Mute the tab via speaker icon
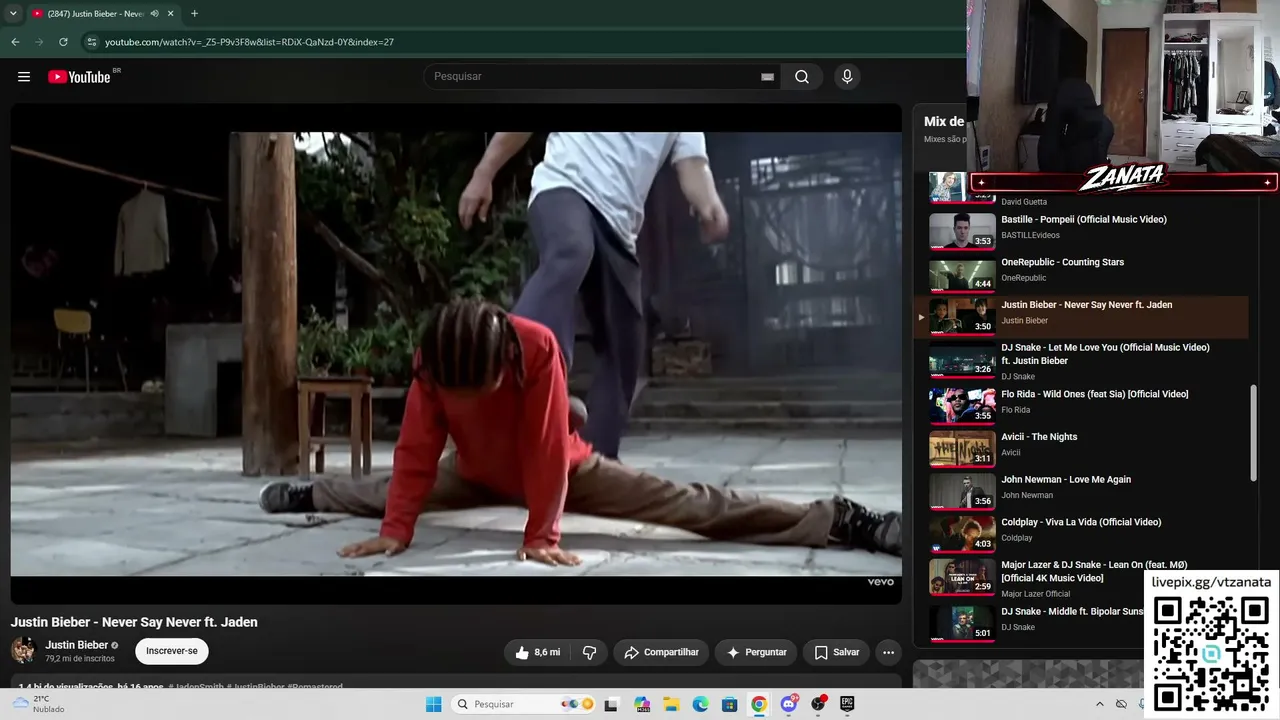Image resolution: width=1280 pixels, height=720 pixels. pos(155,14)
